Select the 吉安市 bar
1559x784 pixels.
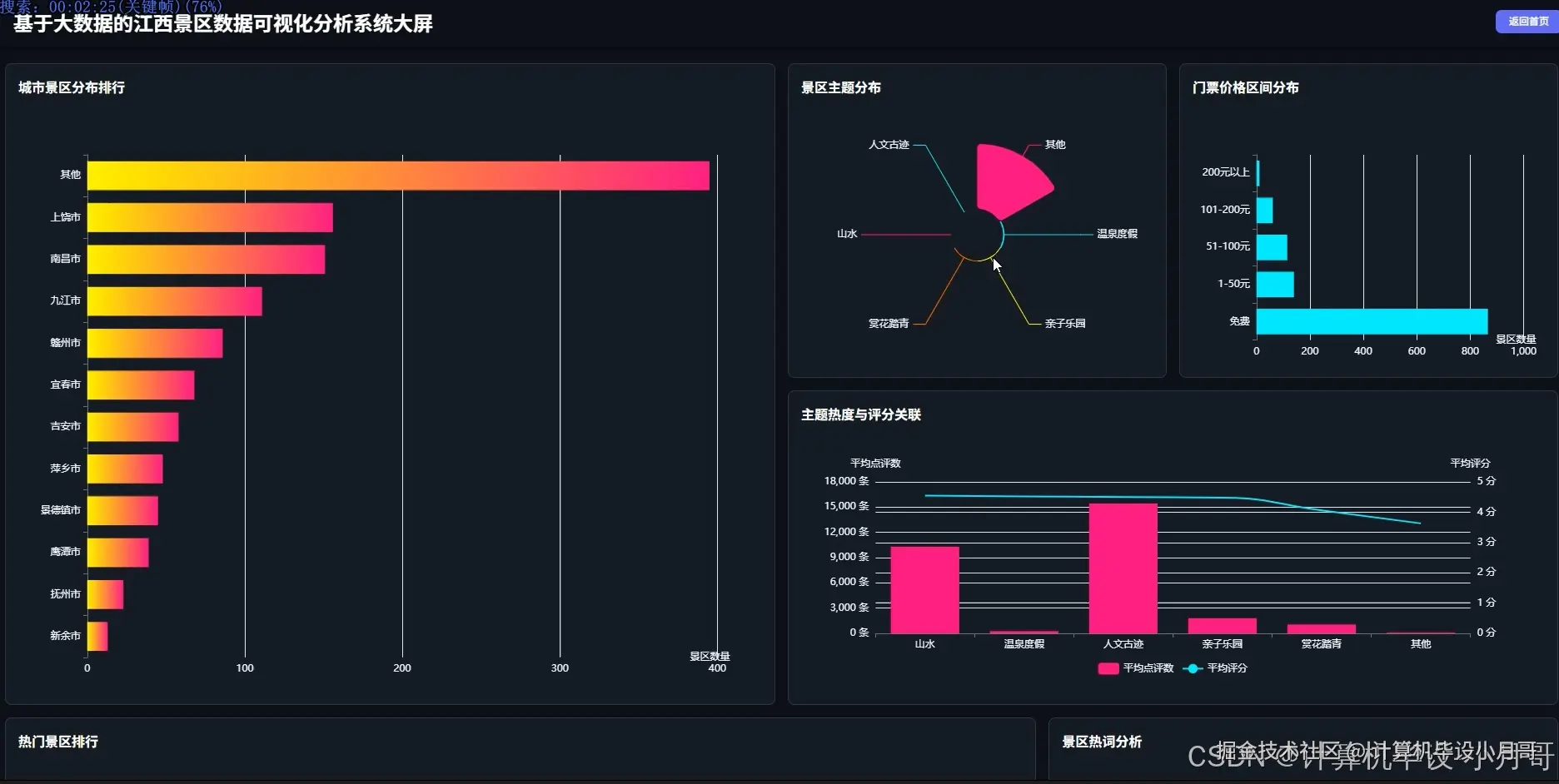(x=132, y=427)
